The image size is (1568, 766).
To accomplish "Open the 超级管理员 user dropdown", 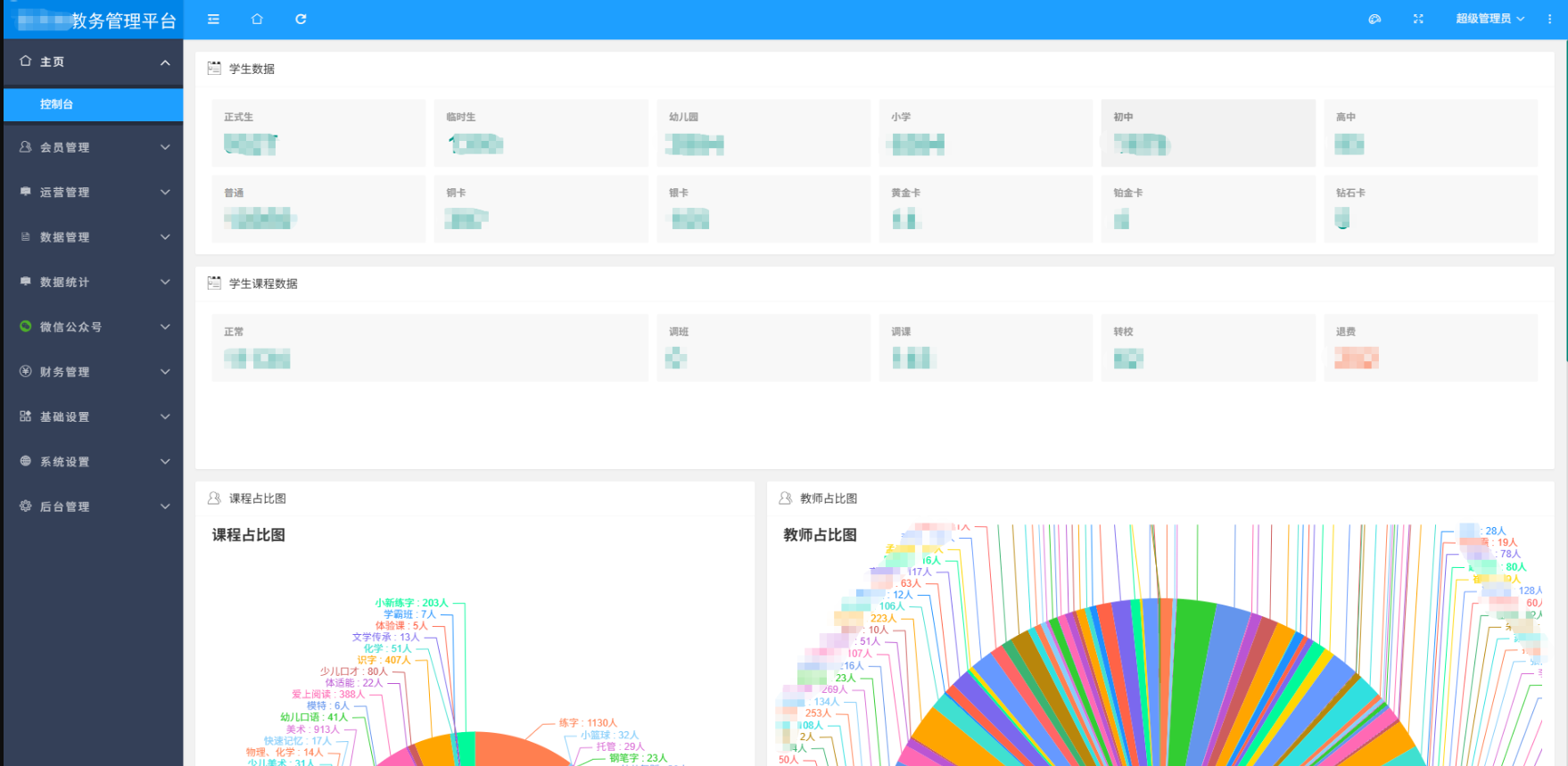I will coord(1490,19).
